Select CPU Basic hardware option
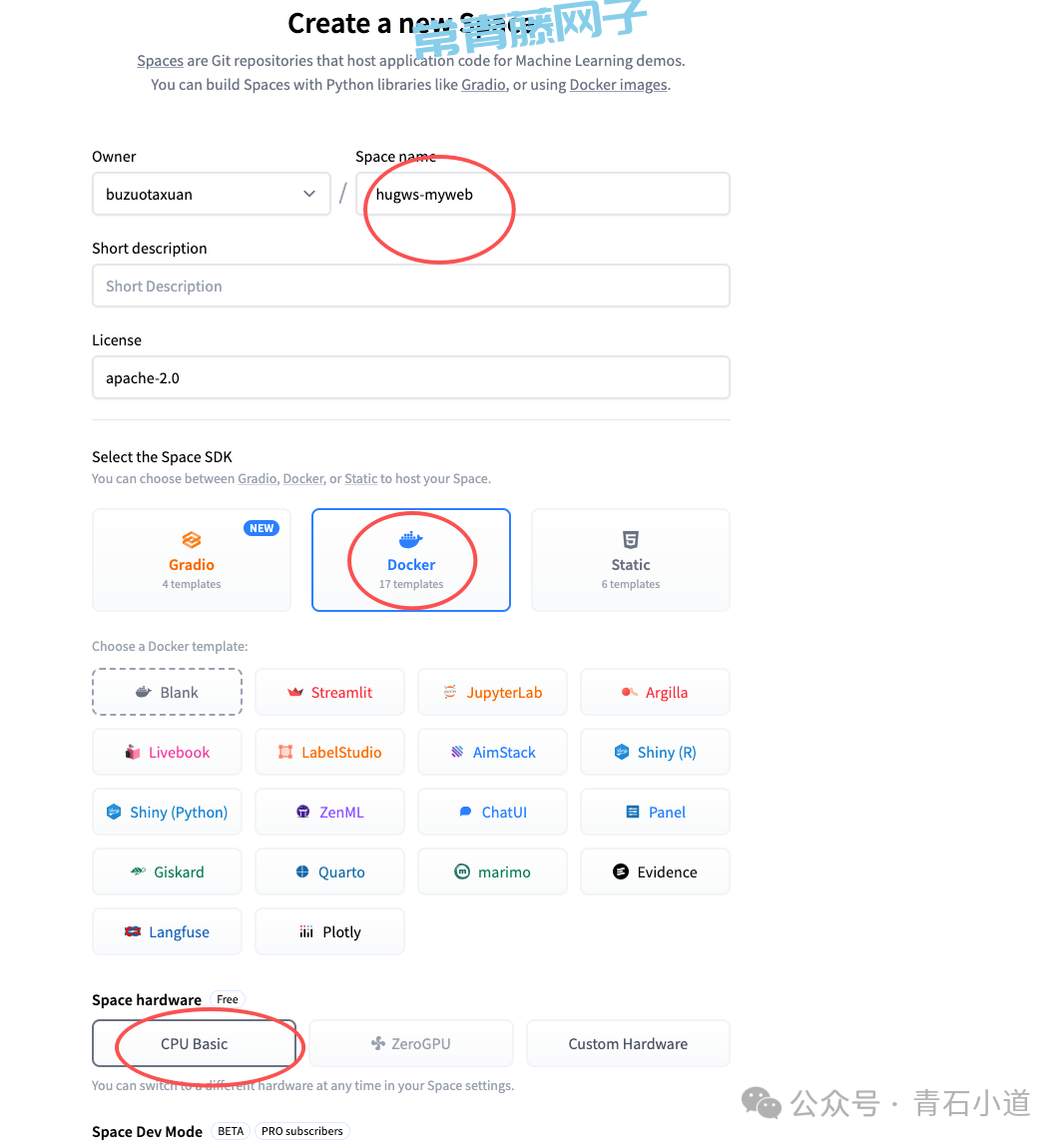This screenshot has height=1146, width=1064. point(194,1043)
